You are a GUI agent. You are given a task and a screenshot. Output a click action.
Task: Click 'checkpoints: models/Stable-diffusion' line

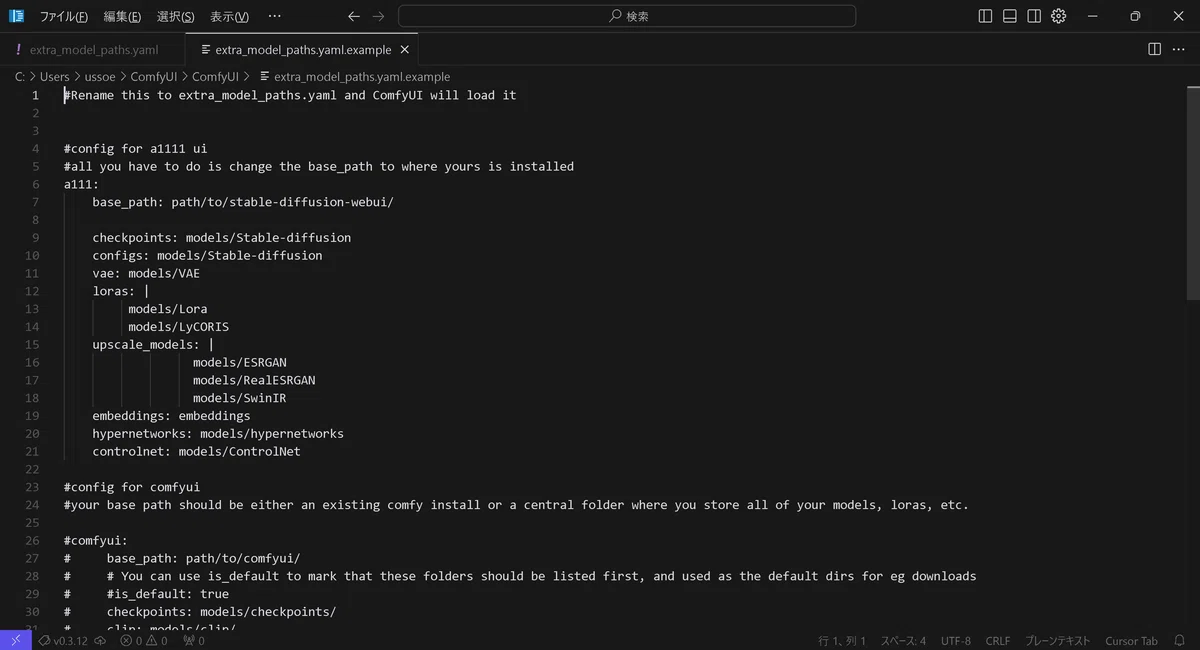click(222, 238)
